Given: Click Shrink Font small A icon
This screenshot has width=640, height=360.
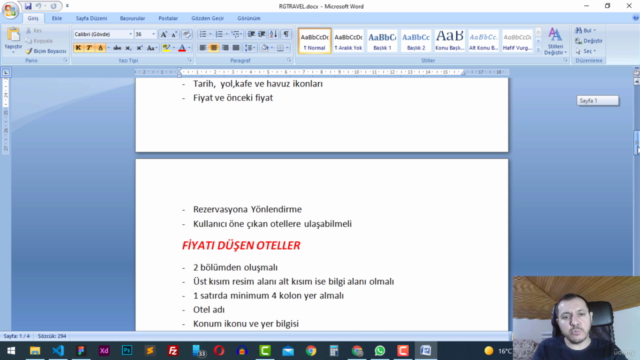Looking at the screenshot, I should (x=174, y=34).
